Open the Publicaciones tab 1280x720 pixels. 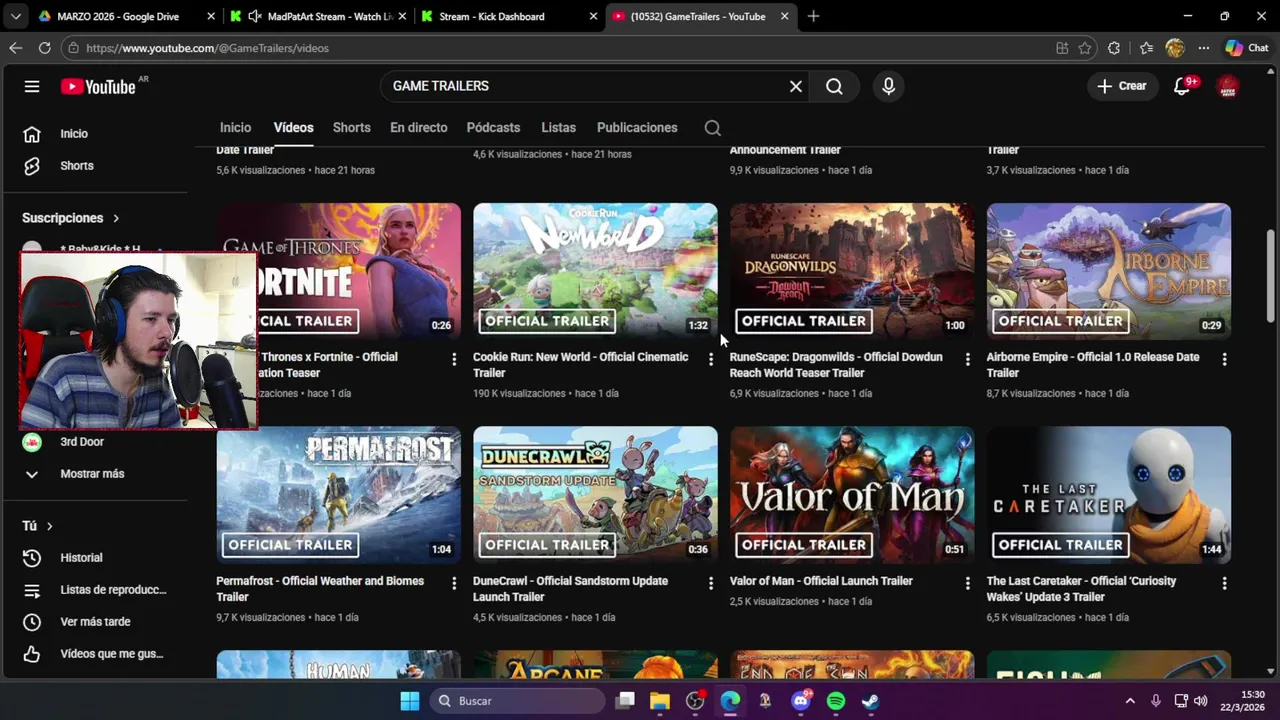(x=637, y=128)
